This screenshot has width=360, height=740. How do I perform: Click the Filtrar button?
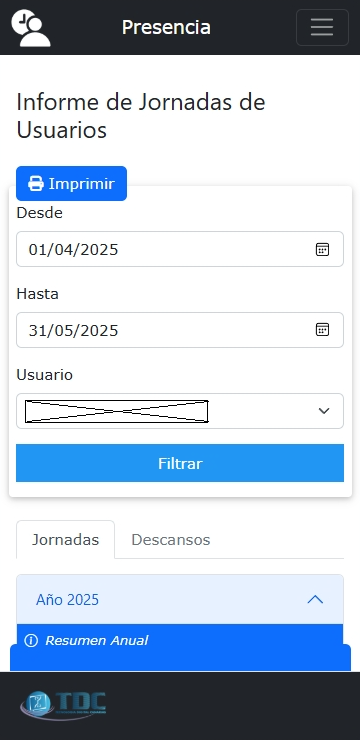coord(180,463)
